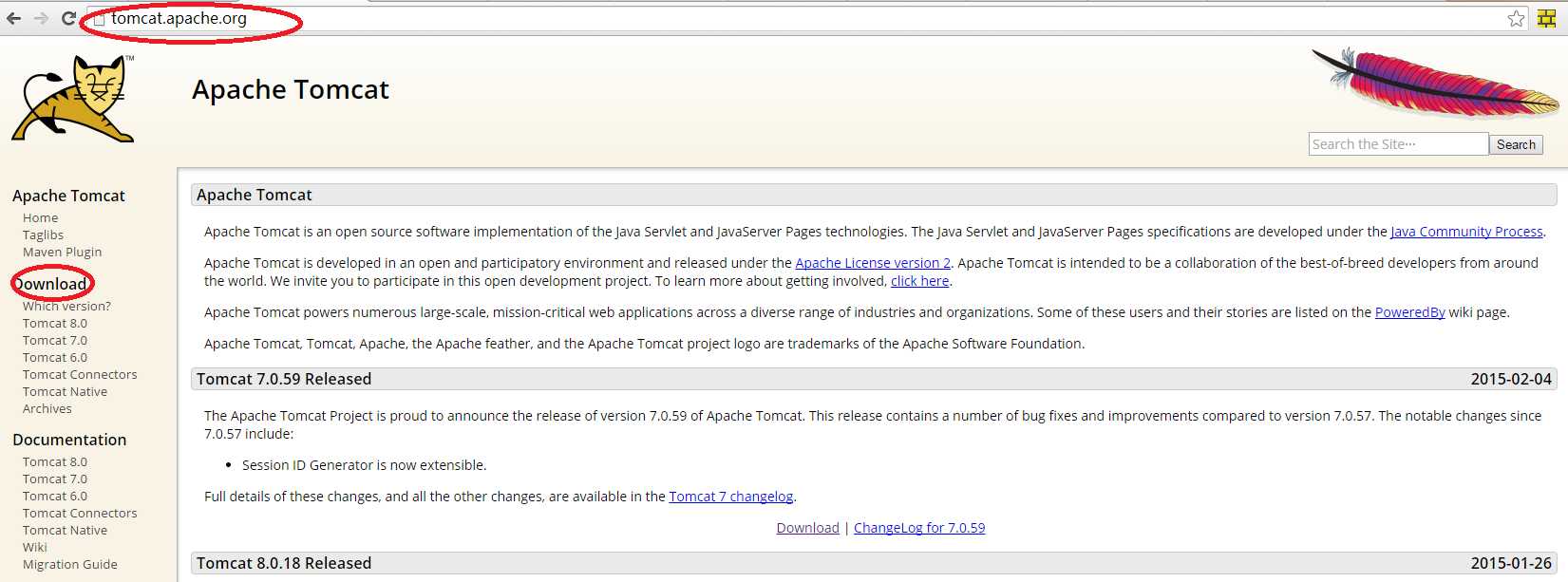Open the Taglibs sidebar link
Image resolution: width=1568 pixels, height=582 pixels.
point(43,235)
